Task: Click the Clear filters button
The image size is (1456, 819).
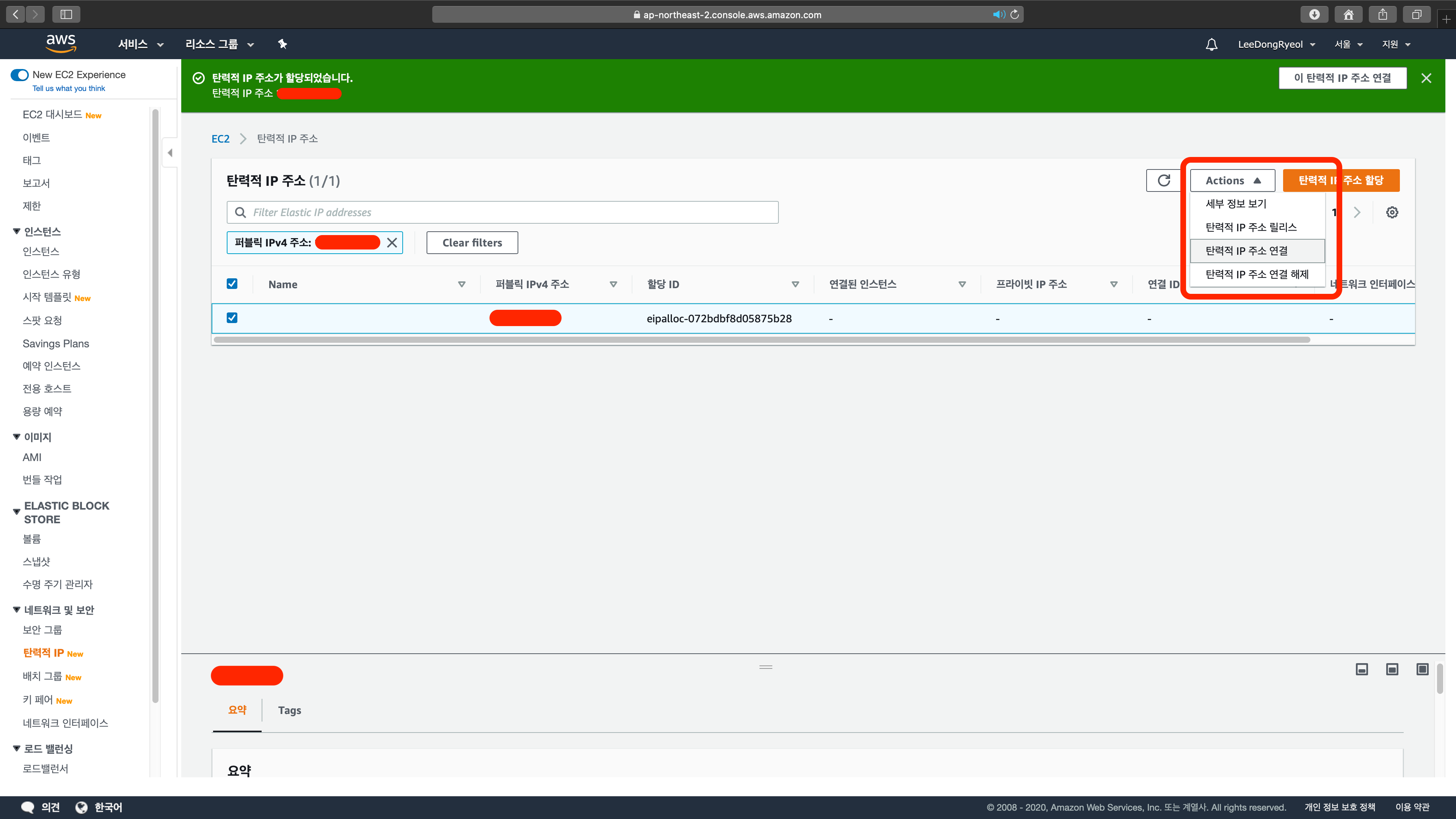Action: tap(472, 243)
